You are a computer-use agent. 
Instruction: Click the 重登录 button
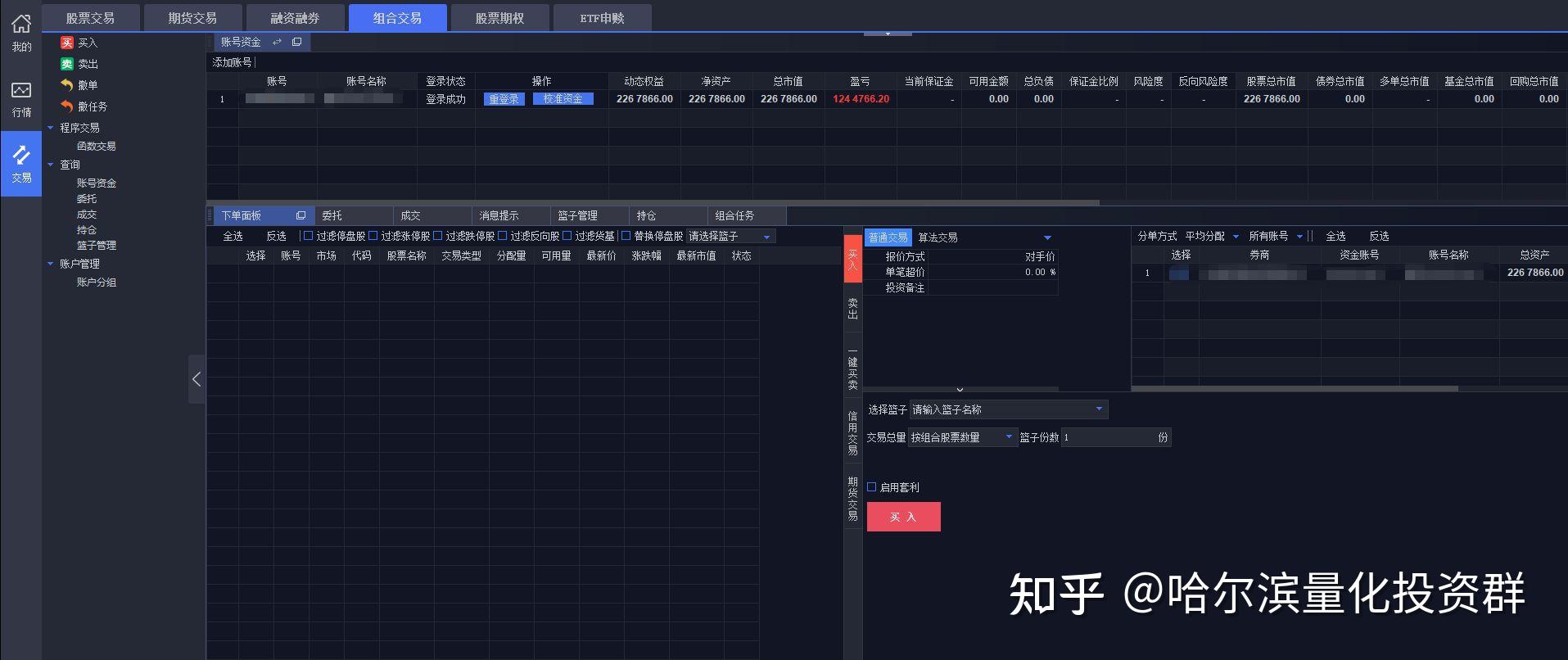point(504,99)
